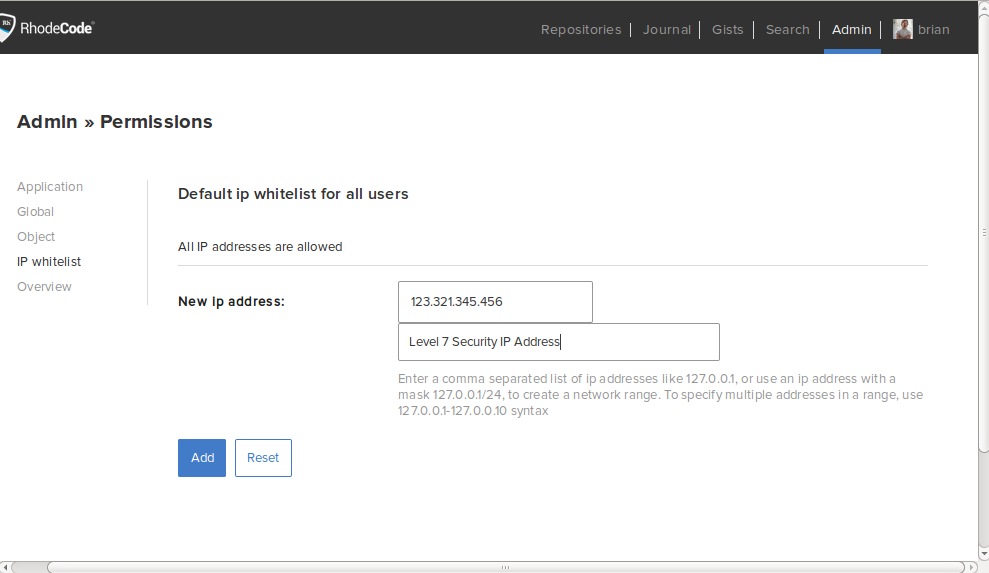
Task: Open the Repositories menu
Action: point(580,29)
